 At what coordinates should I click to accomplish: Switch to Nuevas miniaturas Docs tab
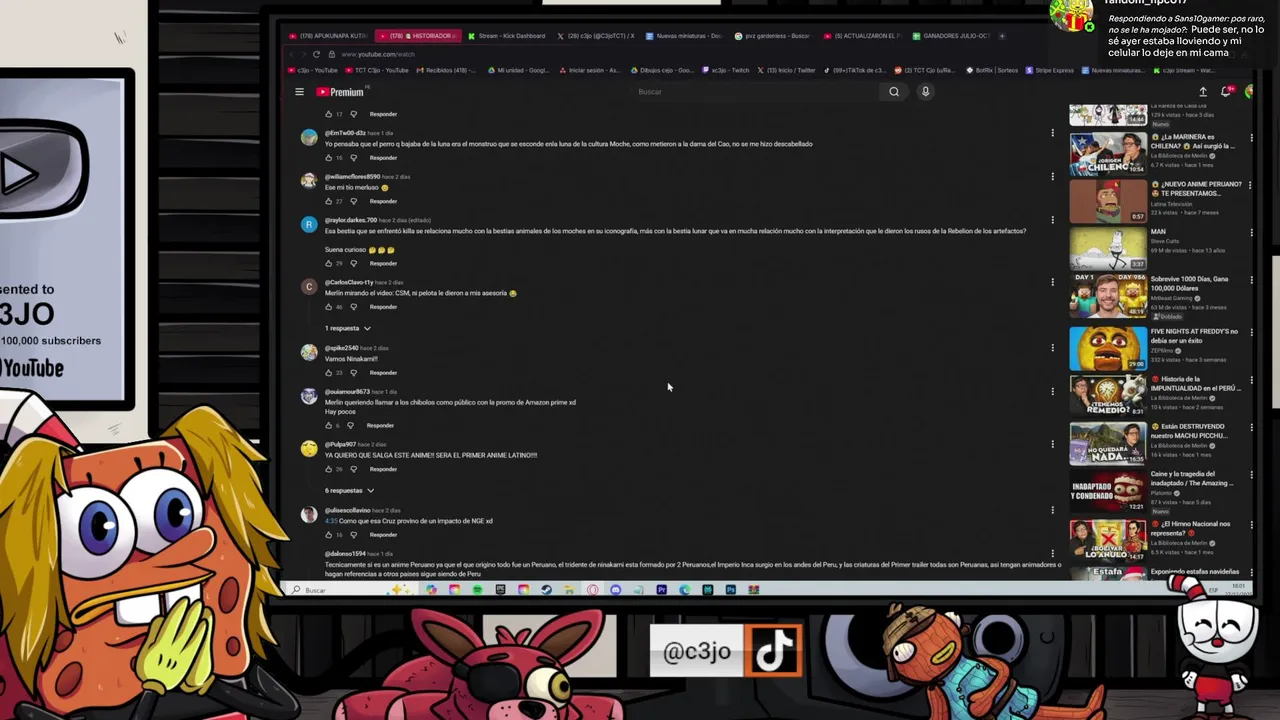(x=683, y=36)
